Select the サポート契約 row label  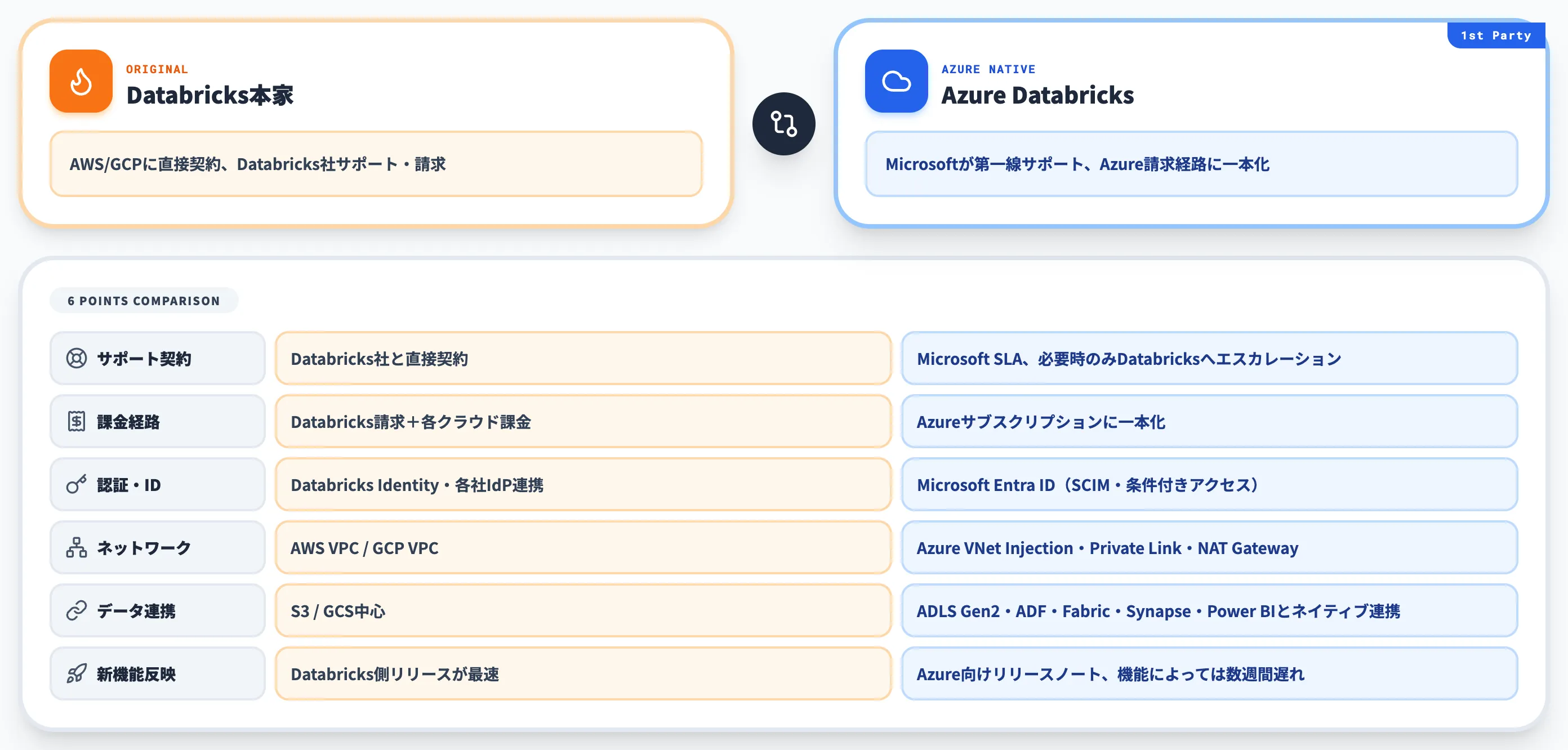tap(158, 359)
